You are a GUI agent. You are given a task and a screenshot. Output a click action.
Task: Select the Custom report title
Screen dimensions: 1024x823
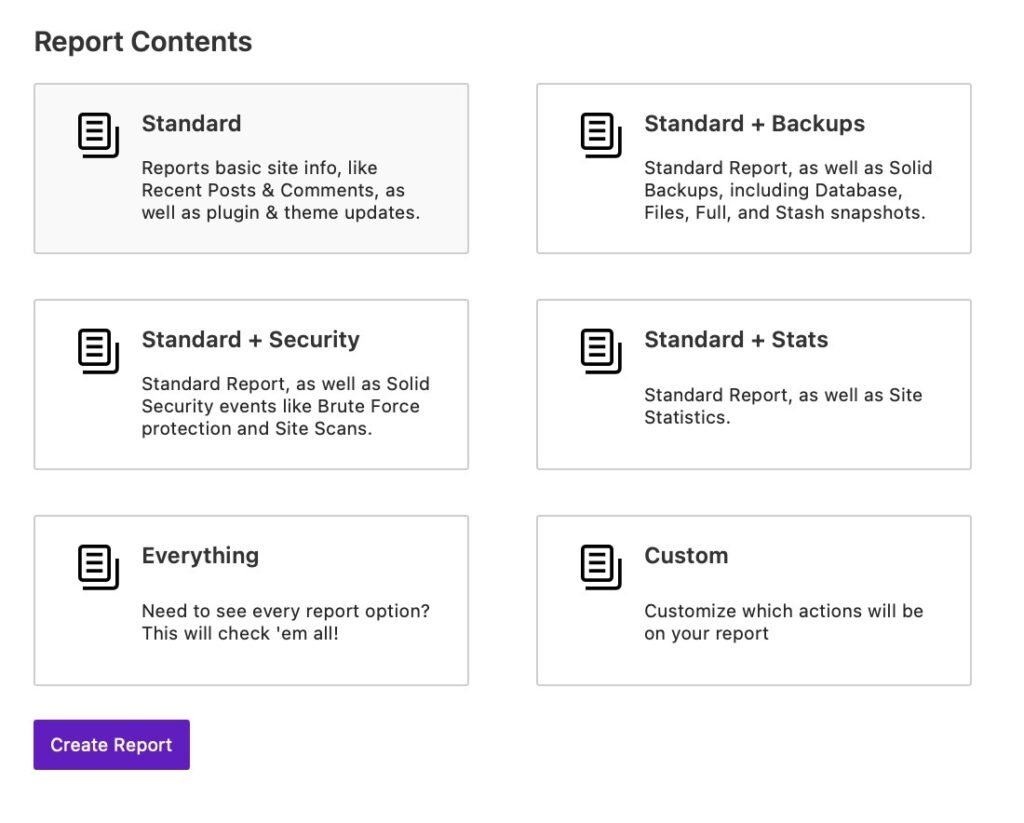(x=685, y=556)
